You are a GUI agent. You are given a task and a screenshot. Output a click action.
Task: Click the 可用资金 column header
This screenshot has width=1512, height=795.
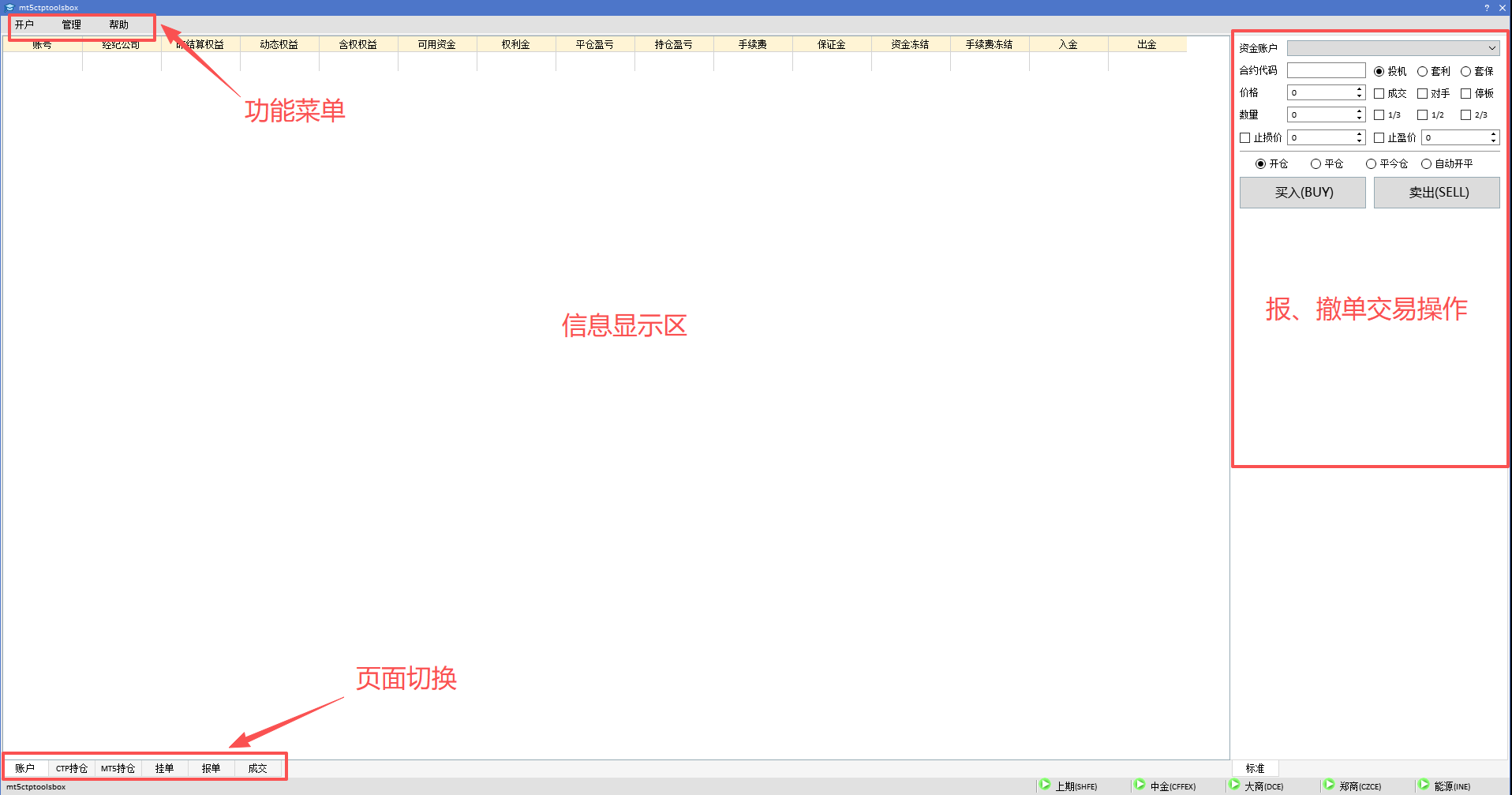point(436,45)
